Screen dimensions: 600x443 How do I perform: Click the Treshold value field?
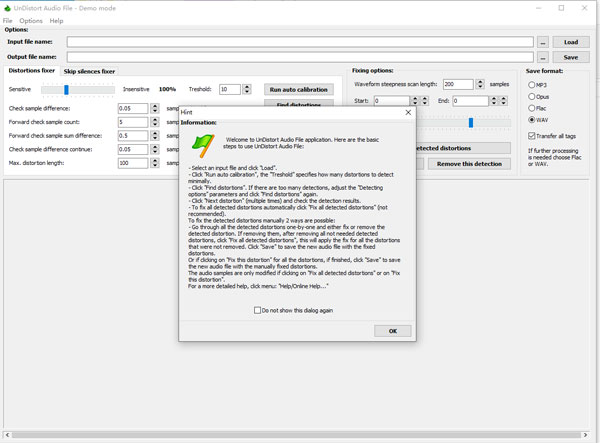[x=230, y=89]
